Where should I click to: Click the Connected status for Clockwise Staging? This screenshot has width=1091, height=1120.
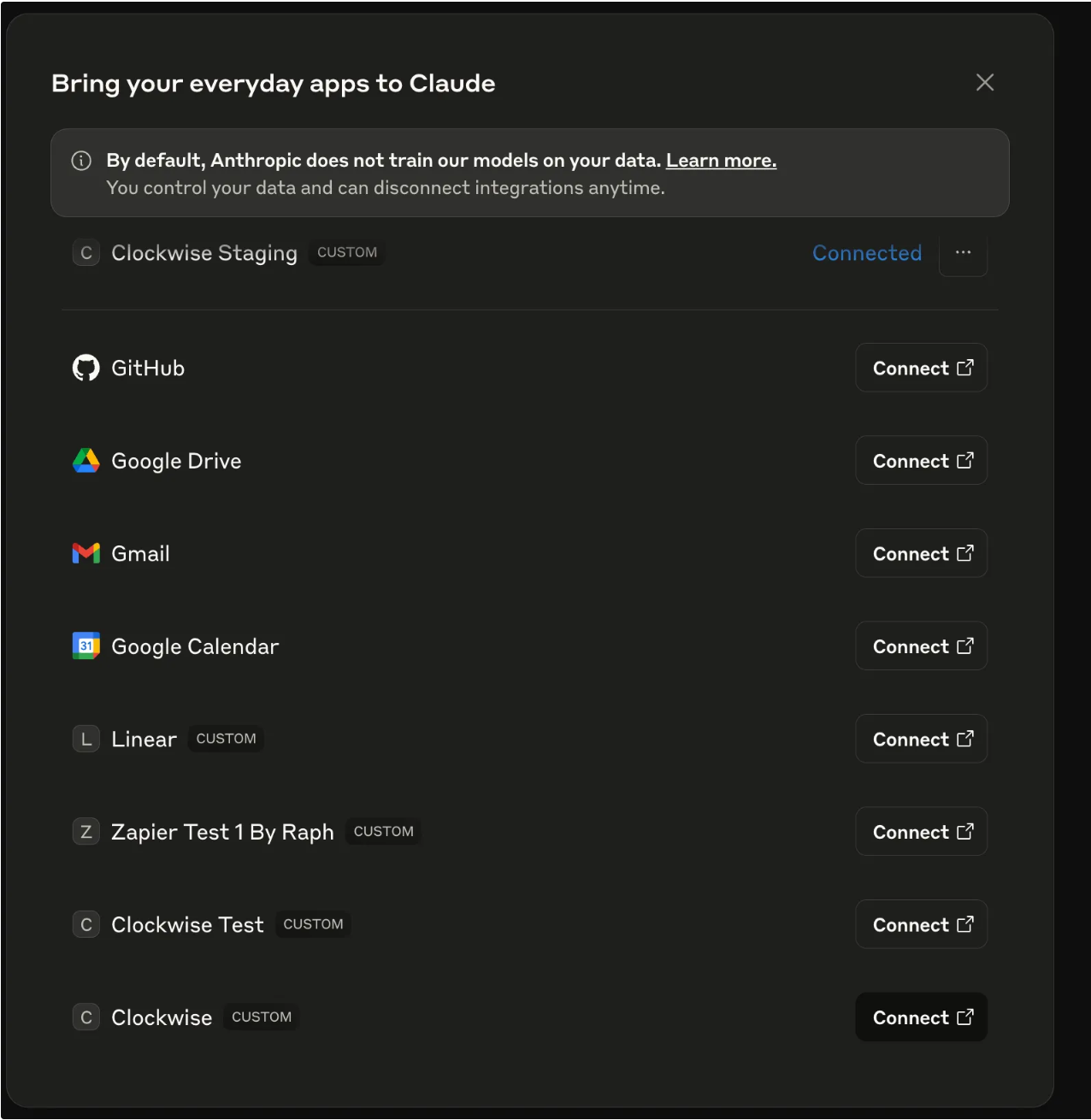tap(867, 253)
